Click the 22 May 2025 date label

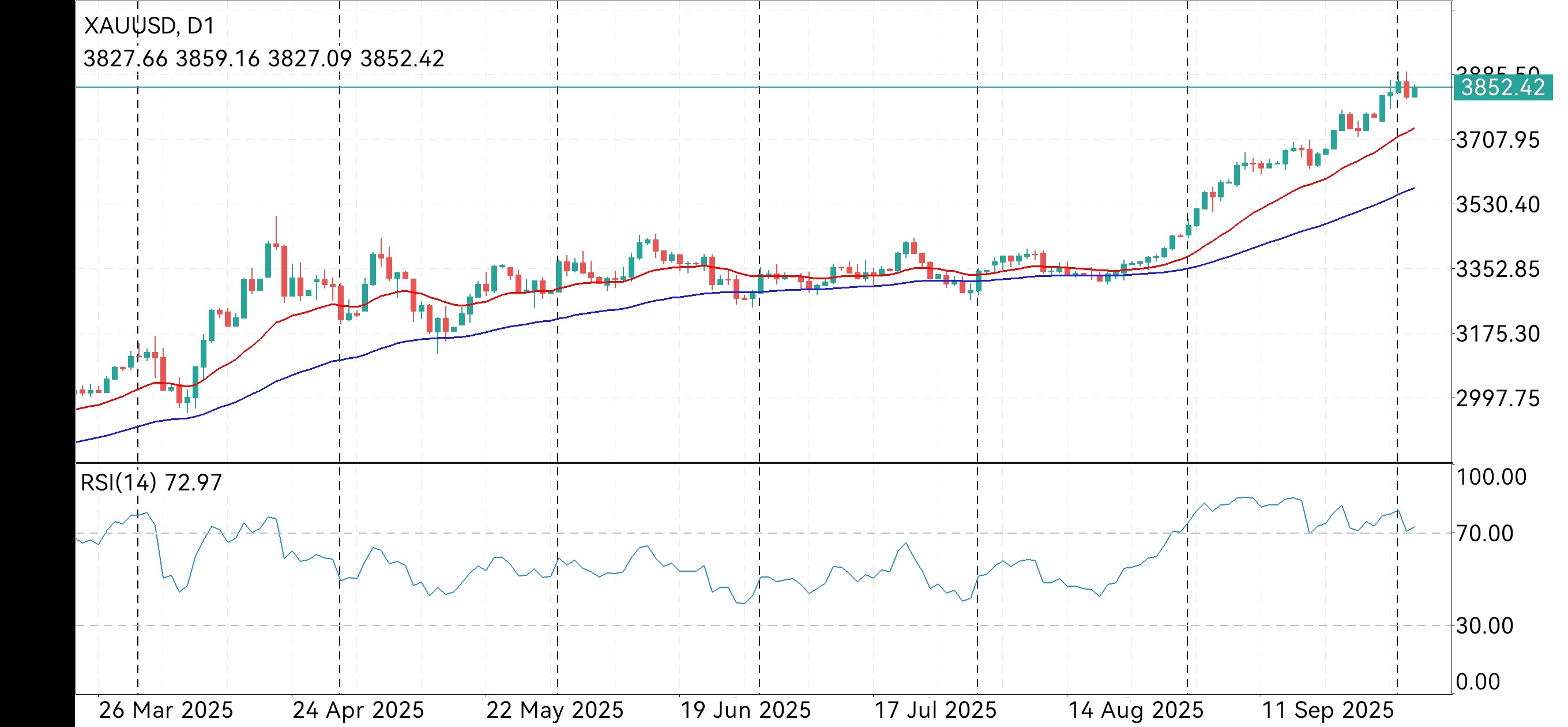point(555,710)
